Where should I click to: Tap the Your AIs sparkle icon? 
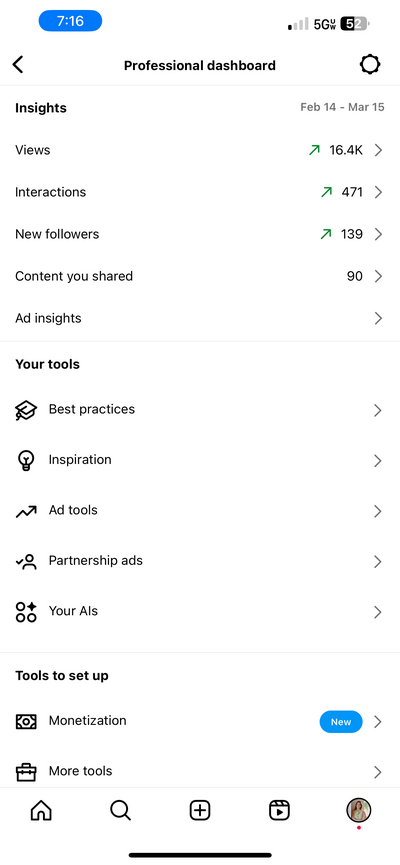click(26, 612)
